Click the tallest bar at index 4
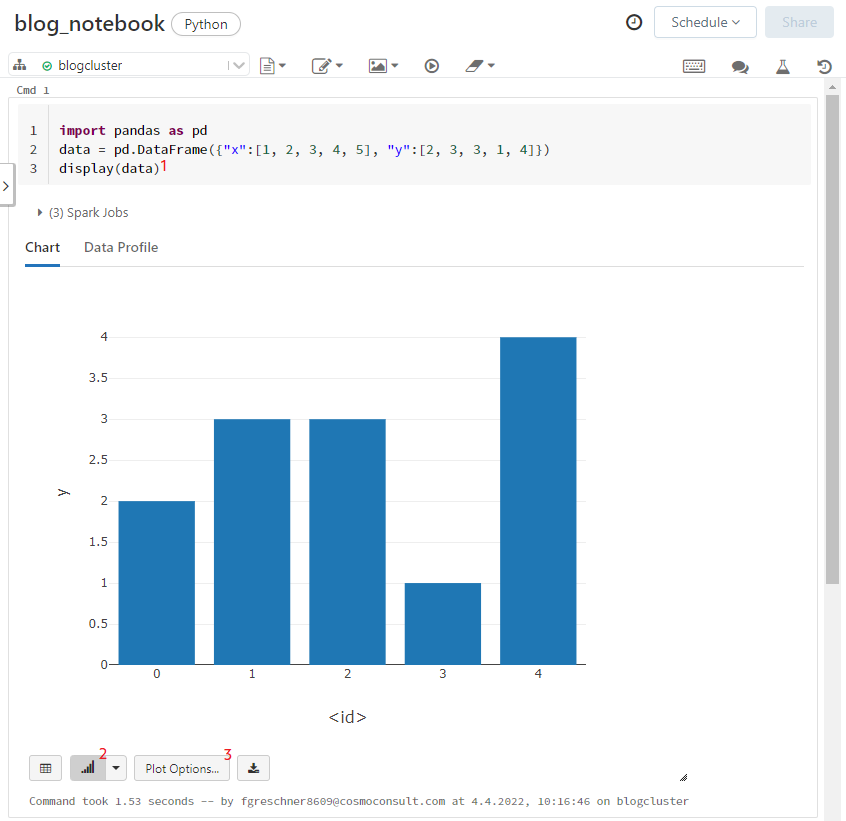This screenshot has height=821, width=846. click(538, 501)
